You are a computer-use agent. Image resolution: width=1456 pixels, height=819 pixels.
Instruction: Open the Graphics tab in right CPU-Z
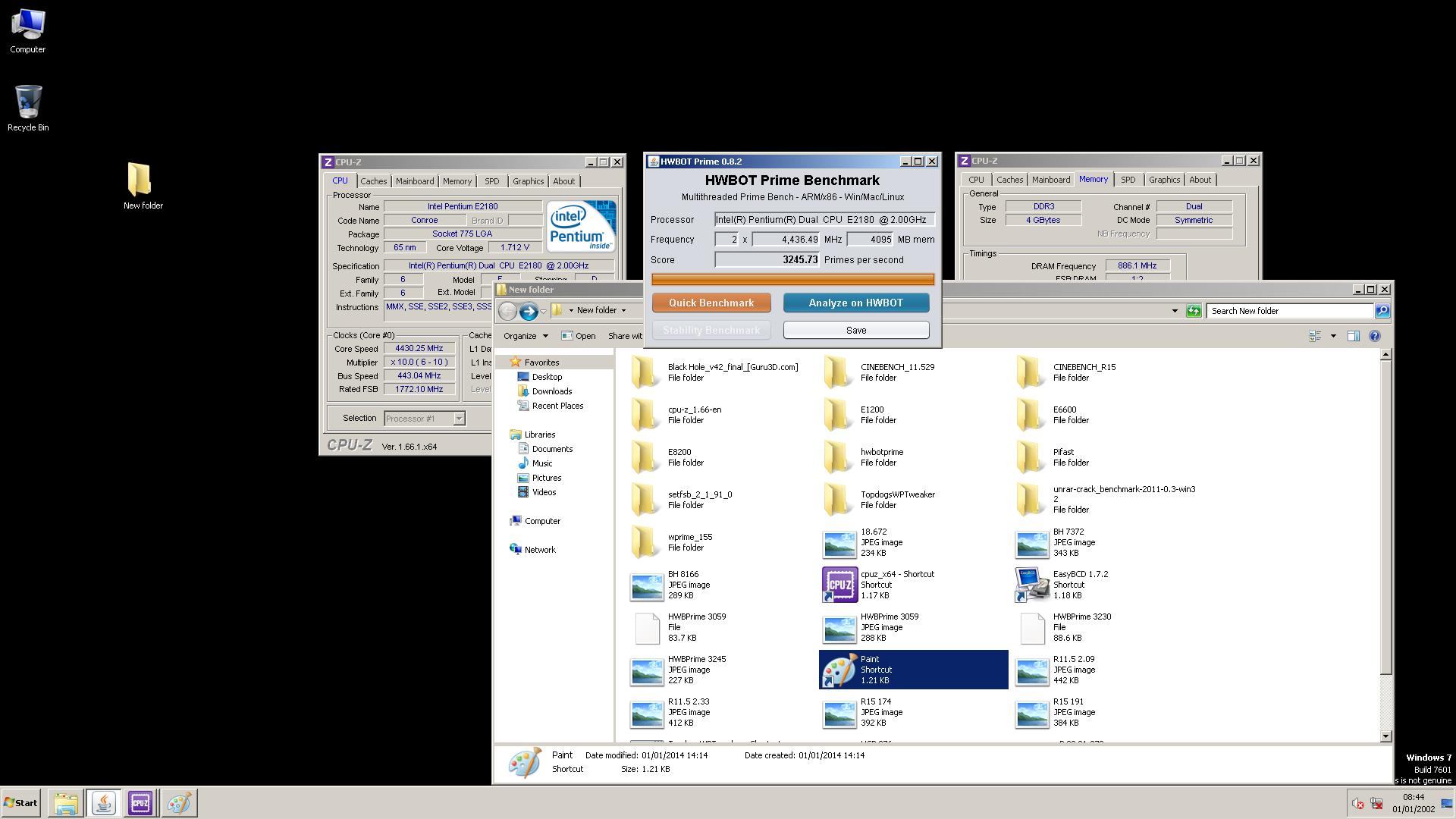coord(1164,180)
